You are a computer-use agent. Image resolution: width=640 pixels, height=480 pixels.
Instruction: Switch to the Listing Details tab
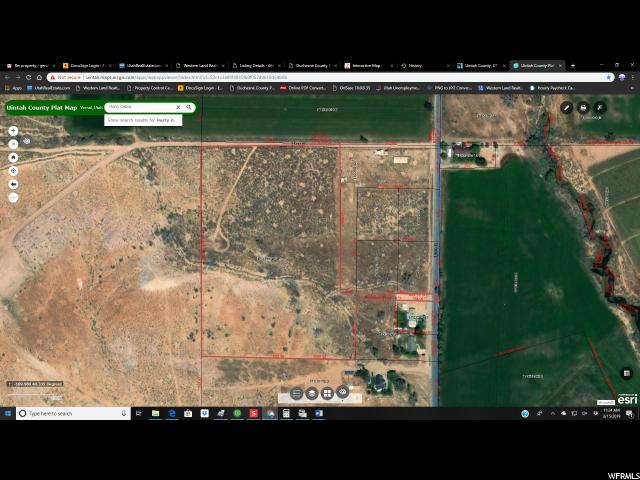pyautogui.click(x=256, y=65)
